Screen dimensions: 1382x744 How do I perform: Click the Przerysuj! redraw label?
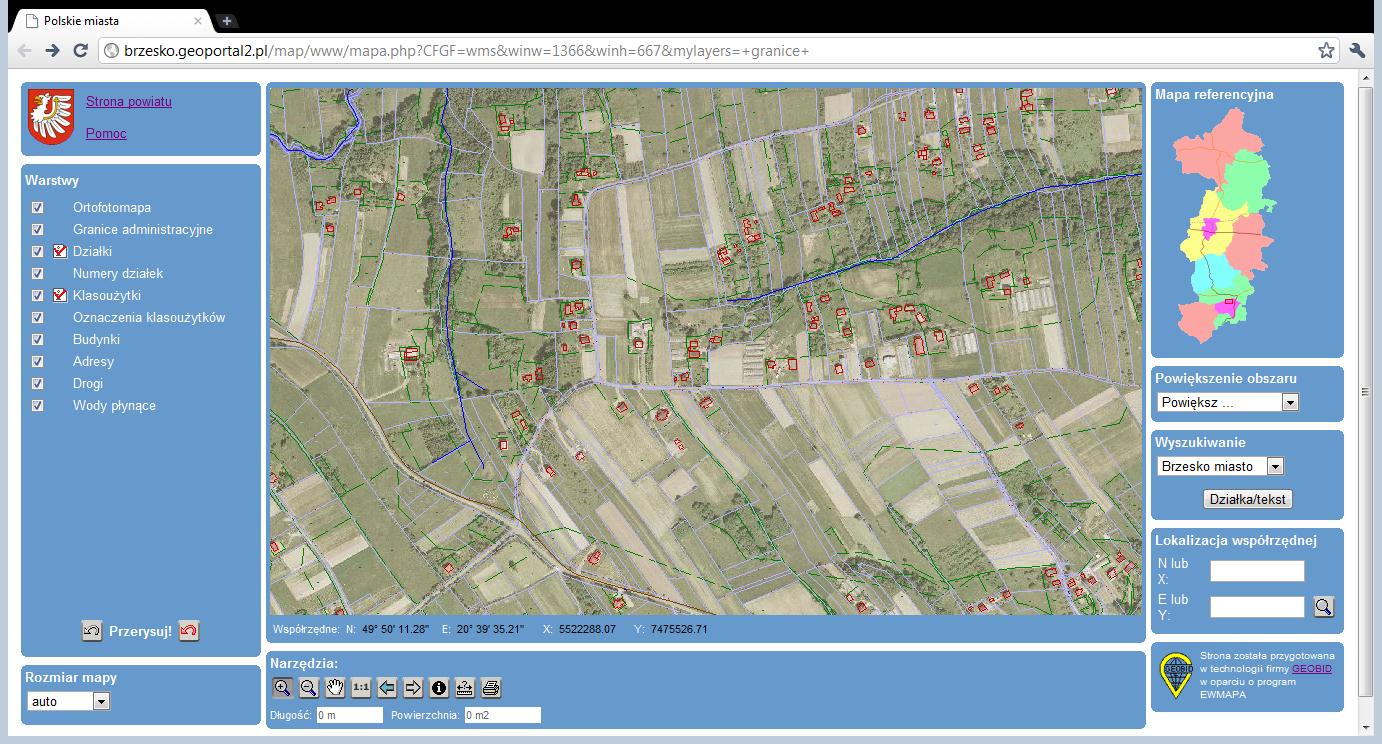[140, 631]
